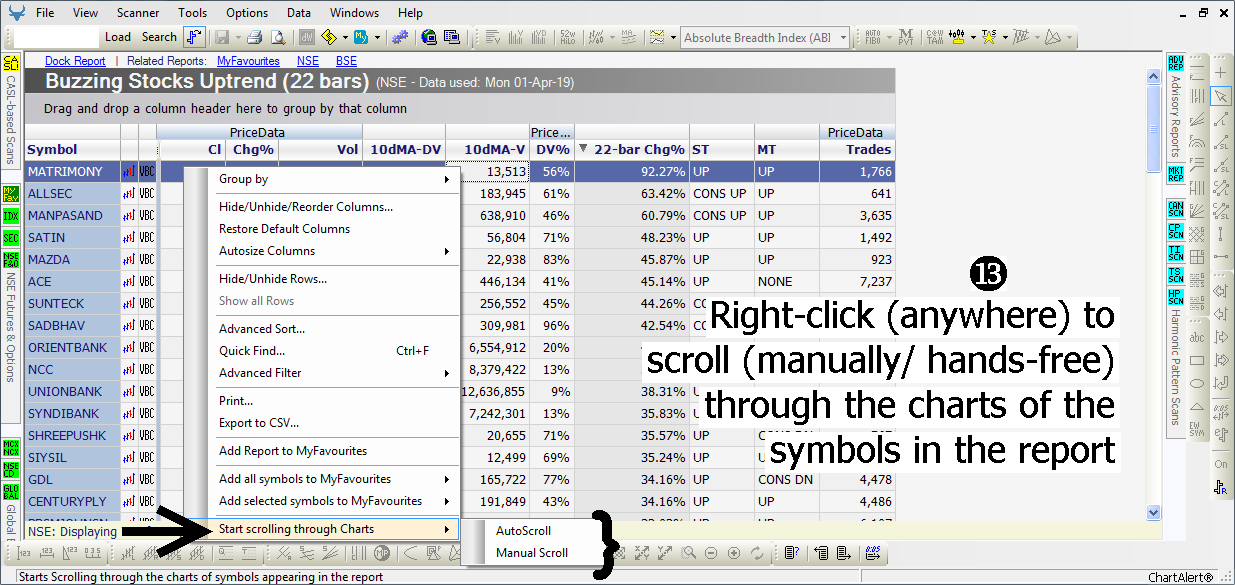
Task: Expand the yellow diamond icon dropdown arrow
Action: pos(345,37)
